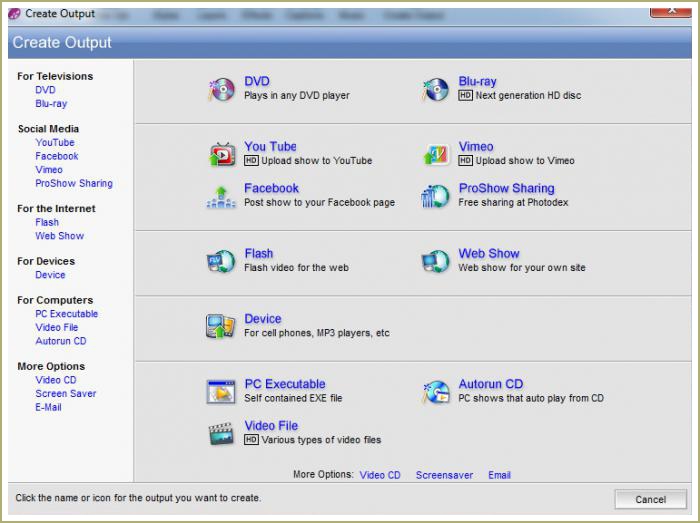
Task: Click the PC Executable window icon
Action: coord(221,391)
